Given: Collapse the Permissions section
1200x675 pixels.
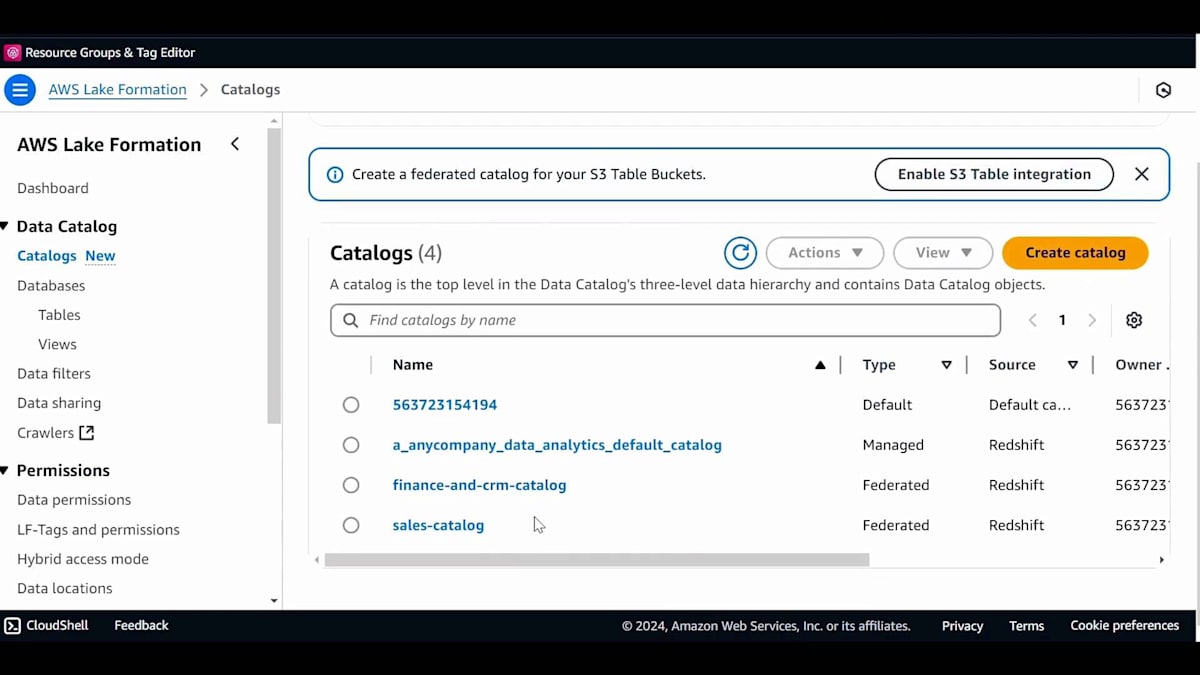Looking at the screenshot, I should pos(5,471).
